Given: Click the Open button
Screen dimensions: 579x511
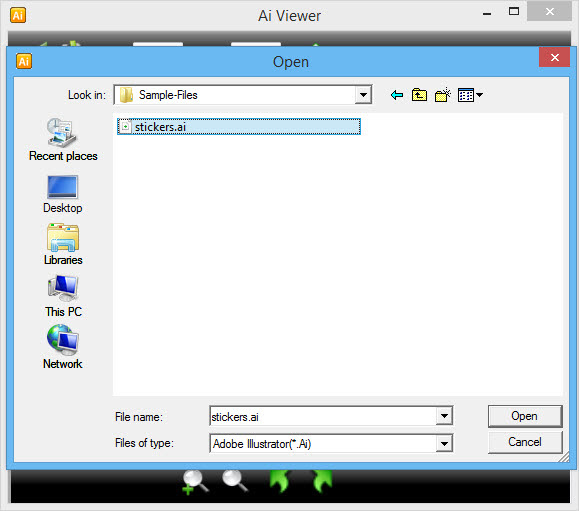Looking at the screenshot, I should [525, 416].
